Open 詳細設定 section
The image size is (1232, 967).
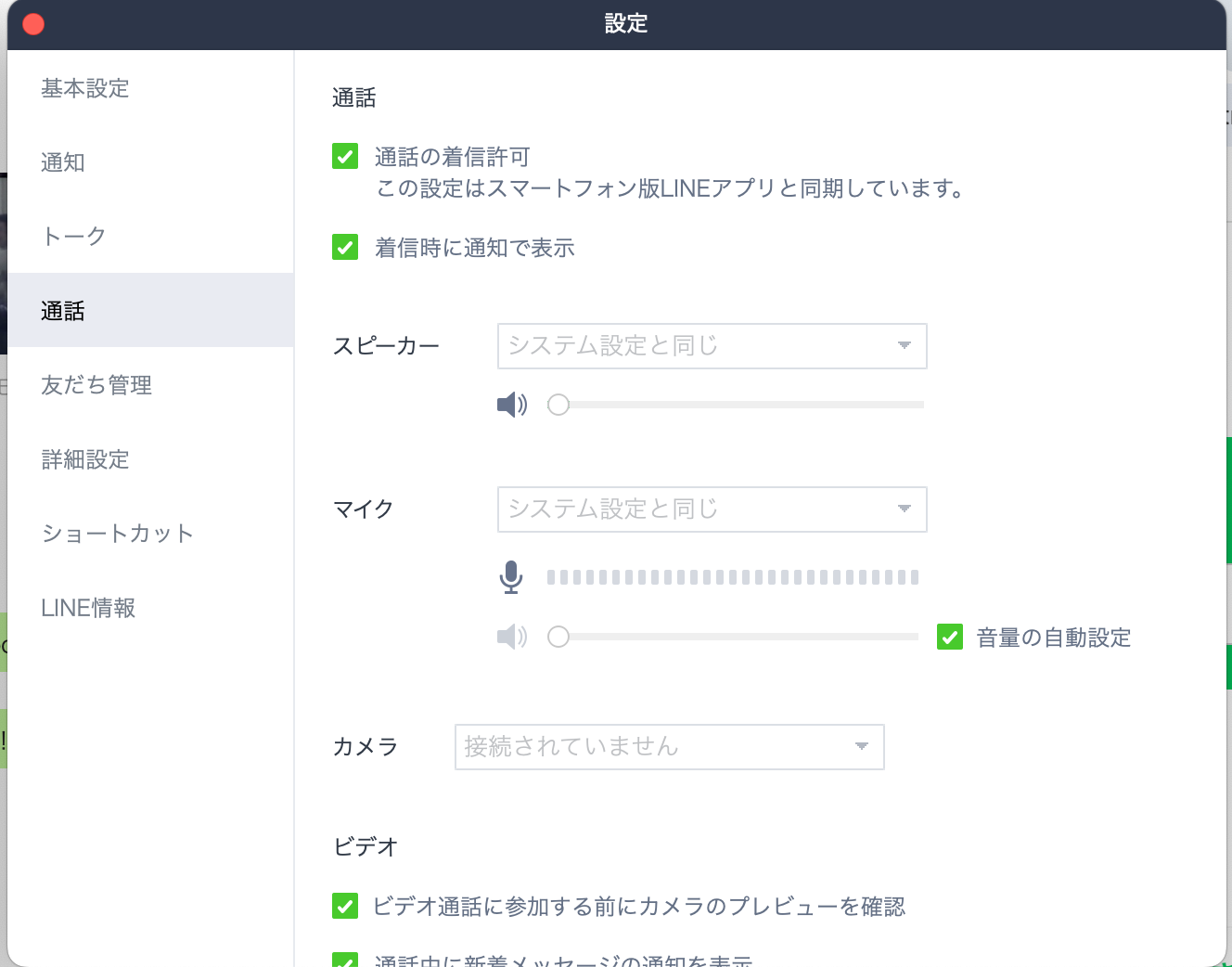click(85, 459)
